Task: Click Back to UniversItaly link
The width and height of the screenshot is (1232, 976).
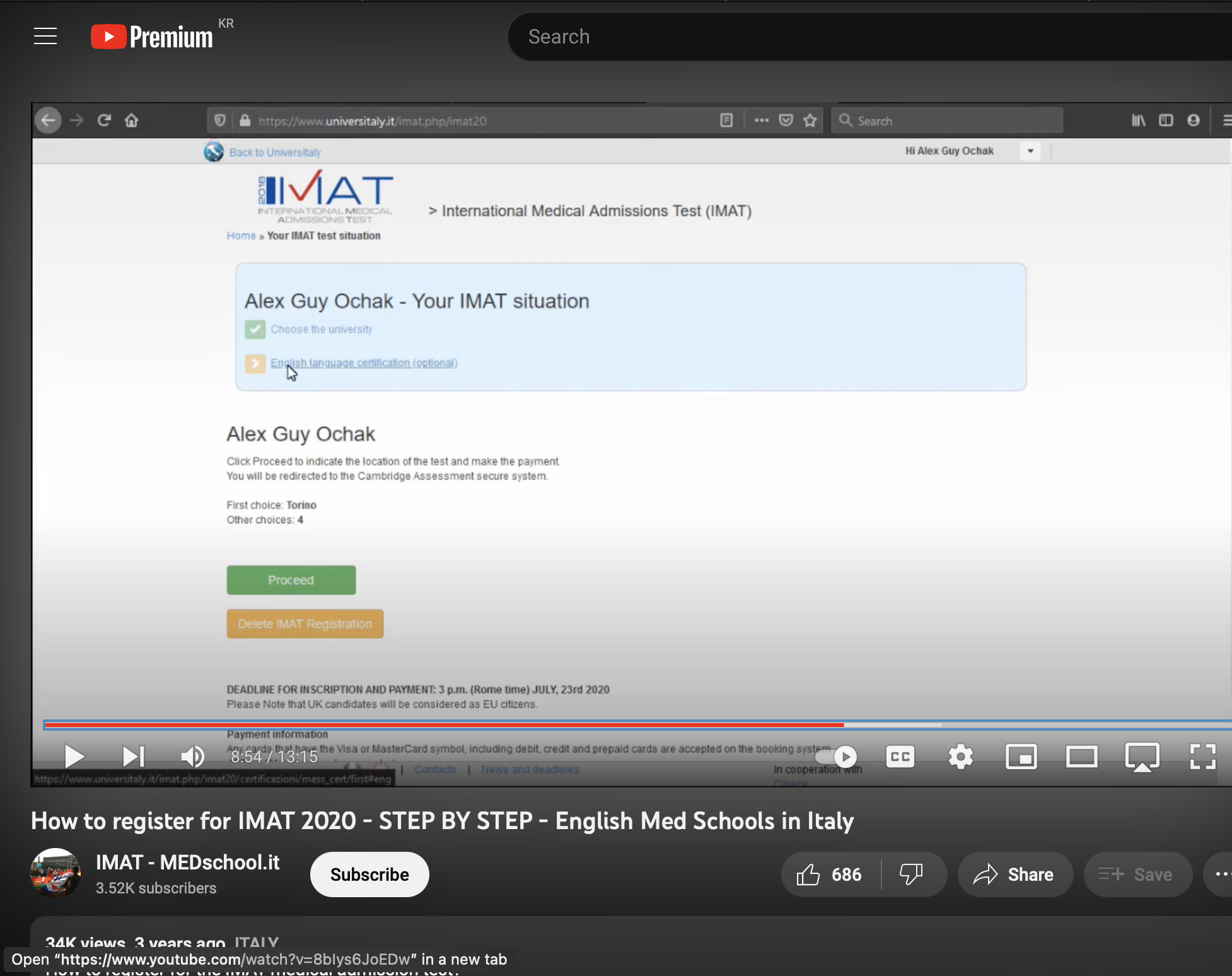Action: [x=275, y=153]
